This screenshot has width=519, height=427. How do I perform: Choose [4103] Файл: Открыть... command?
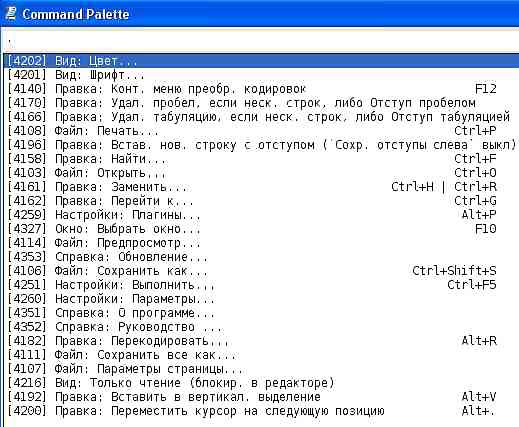click(x=262, y=173)
